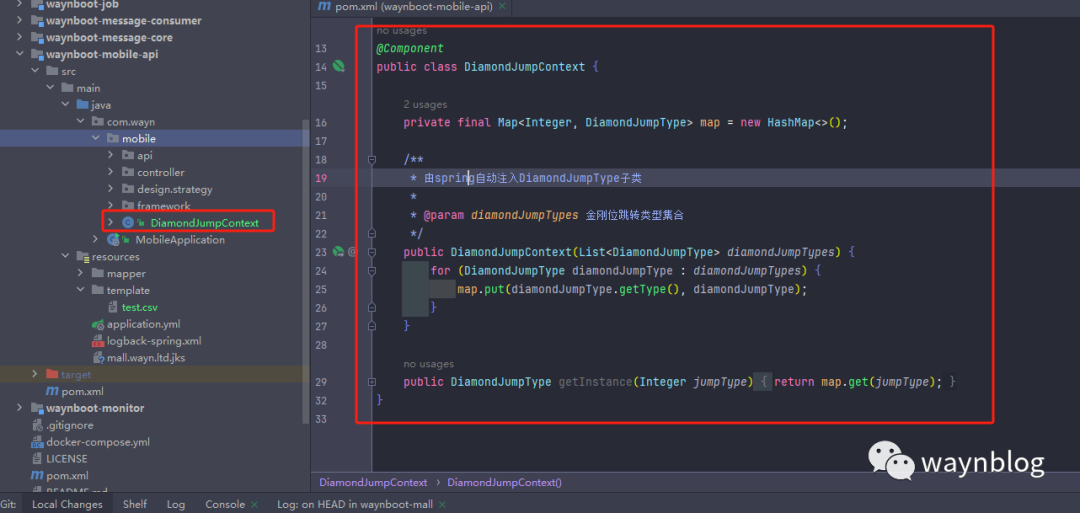Fold the for loop at line 24
This screenshot has width=1080, height=513.
point(372,271)
